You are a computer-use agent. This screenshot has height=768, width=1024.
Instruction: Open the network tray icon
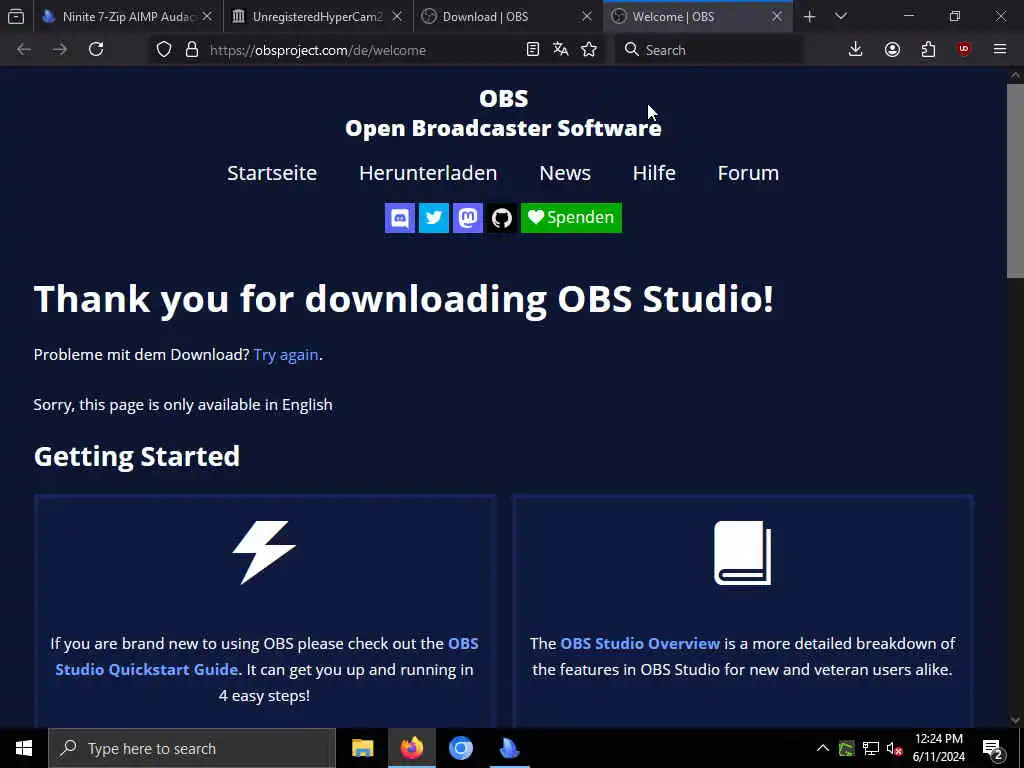(871, 748)
